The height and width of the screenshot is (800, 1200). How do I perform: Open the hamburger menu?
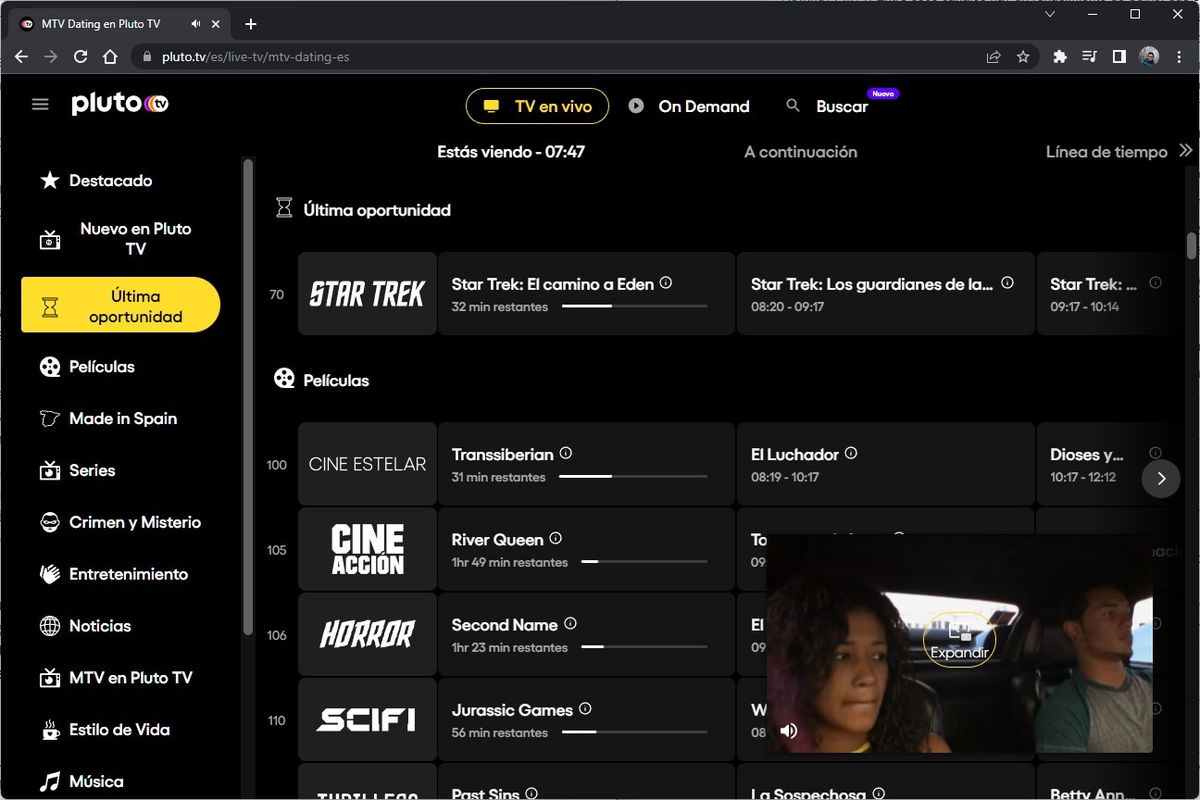point(40,103)
